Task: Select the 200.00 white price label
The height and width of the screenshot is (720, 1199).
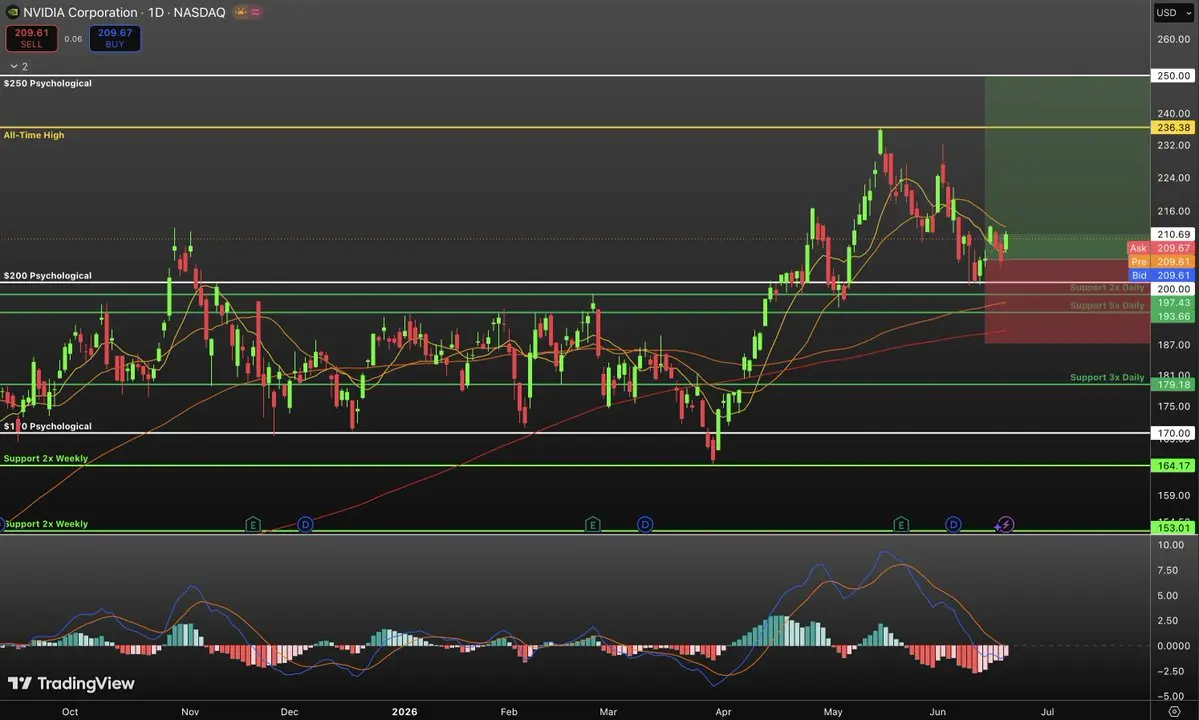Action: tap(1173, 289)
